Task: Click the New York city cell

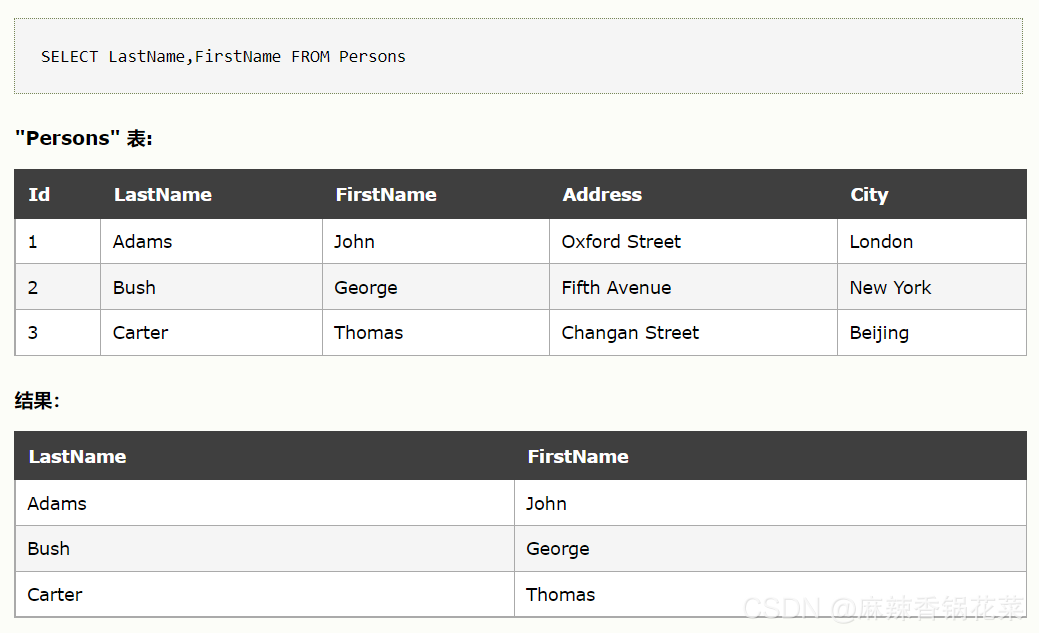Action: [x=932, y=287]
